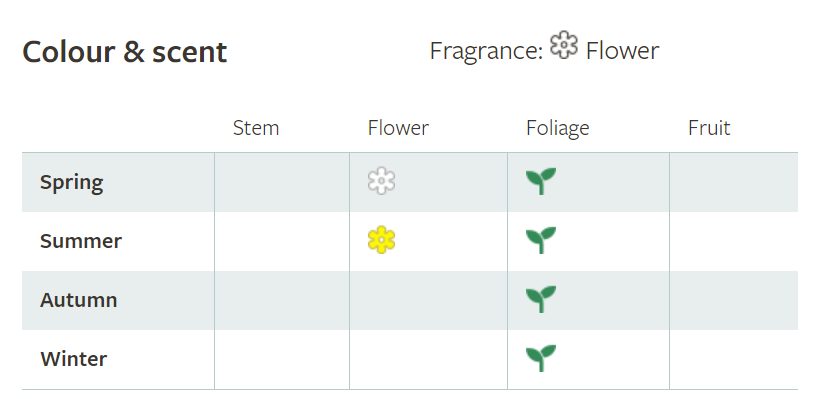Select the Flower column header
The height and width of the screenshot is (399, 813).
[398, 128]
